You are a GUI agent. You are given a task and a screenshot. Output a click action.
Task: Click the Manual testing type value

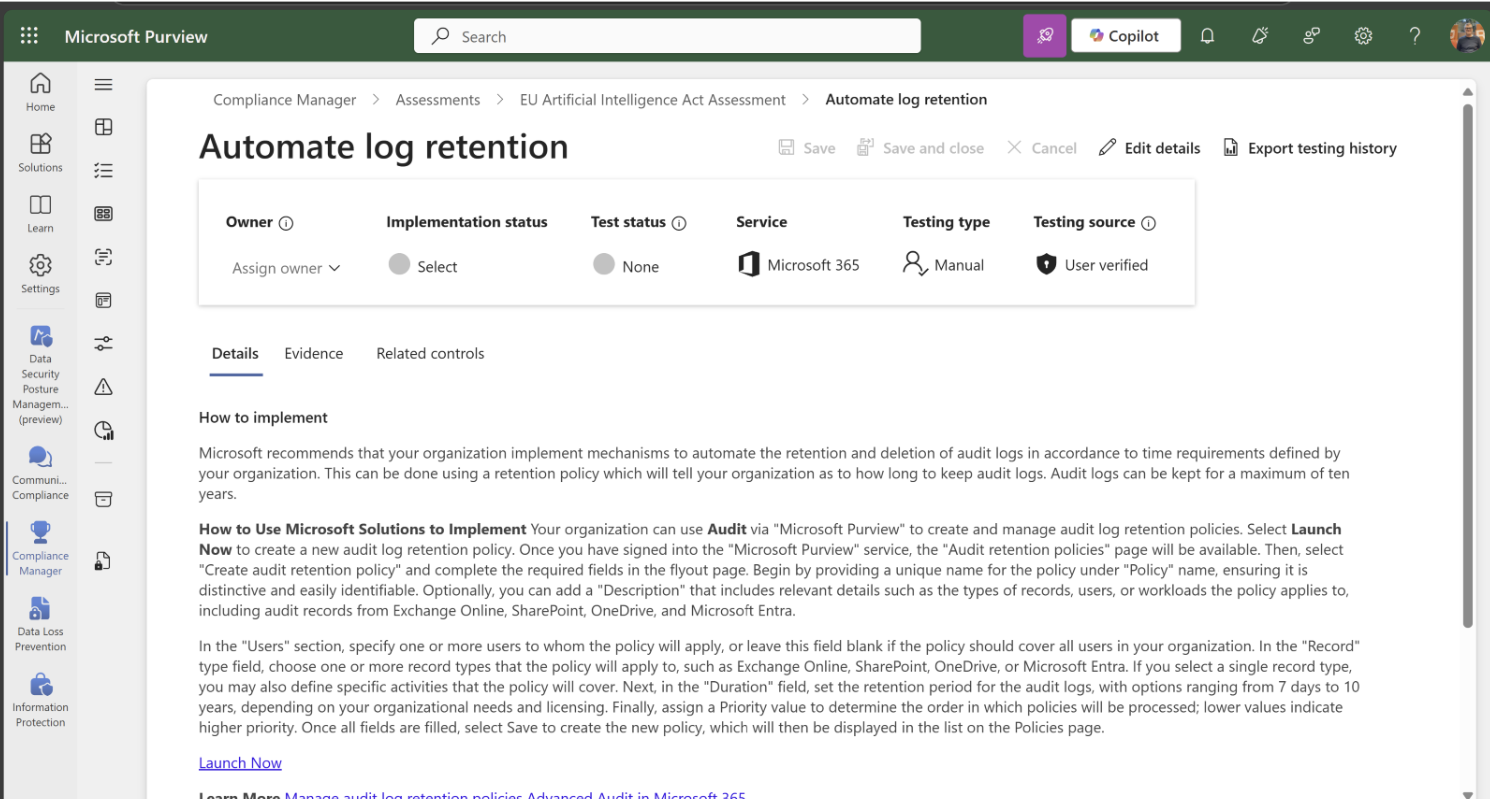[943, 265]
